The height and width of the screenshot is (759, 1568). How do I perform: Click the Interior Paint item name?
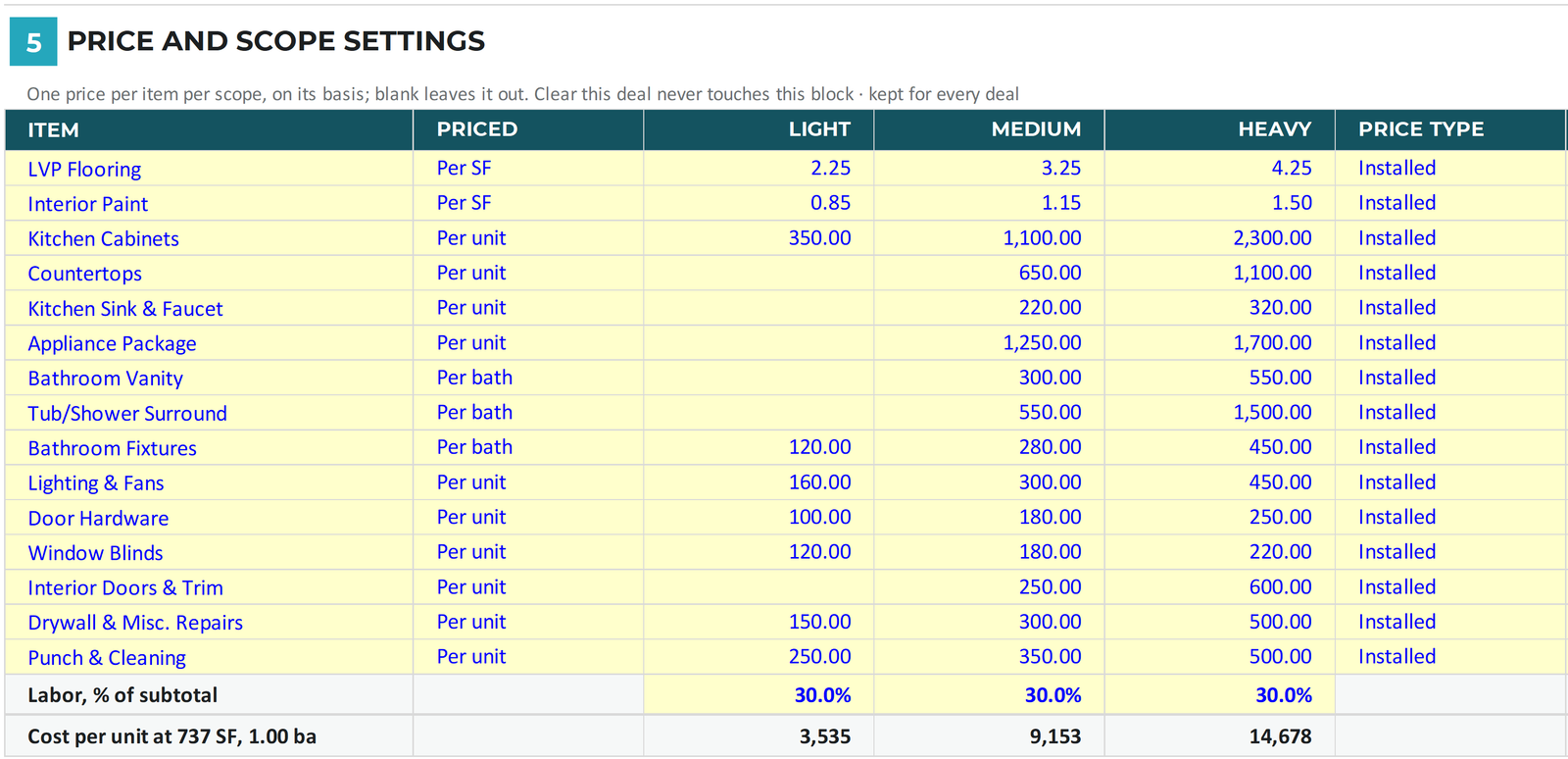point(87,204)
